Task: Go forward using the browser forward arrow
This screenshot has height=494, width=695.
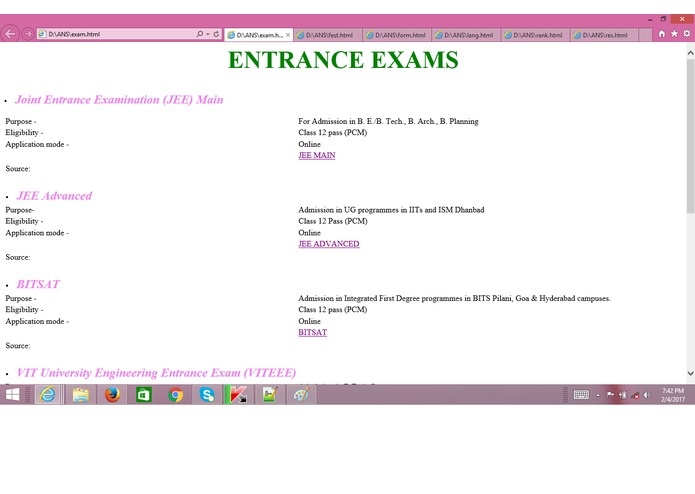Action: tap(27, 34)
